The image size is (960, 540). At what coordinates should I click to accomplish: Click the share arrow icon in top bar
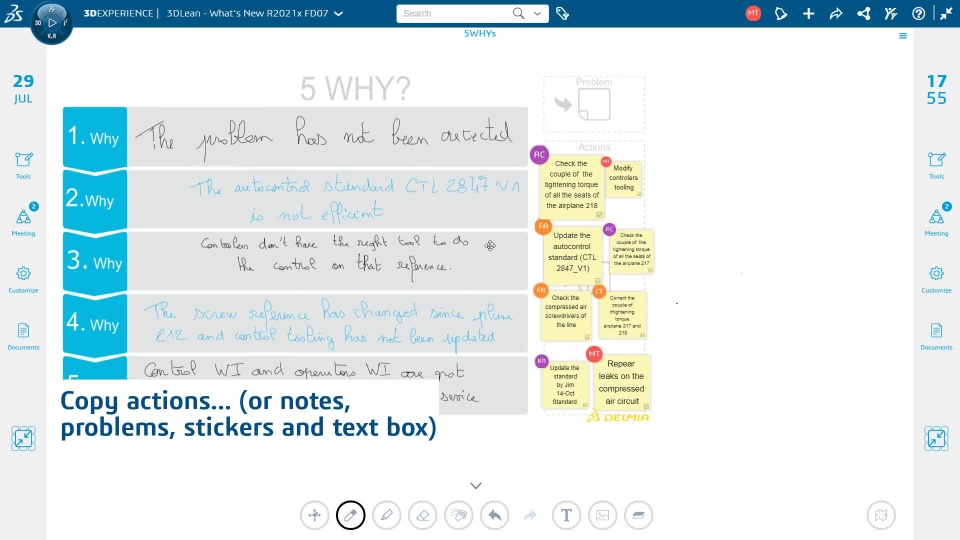836,13
